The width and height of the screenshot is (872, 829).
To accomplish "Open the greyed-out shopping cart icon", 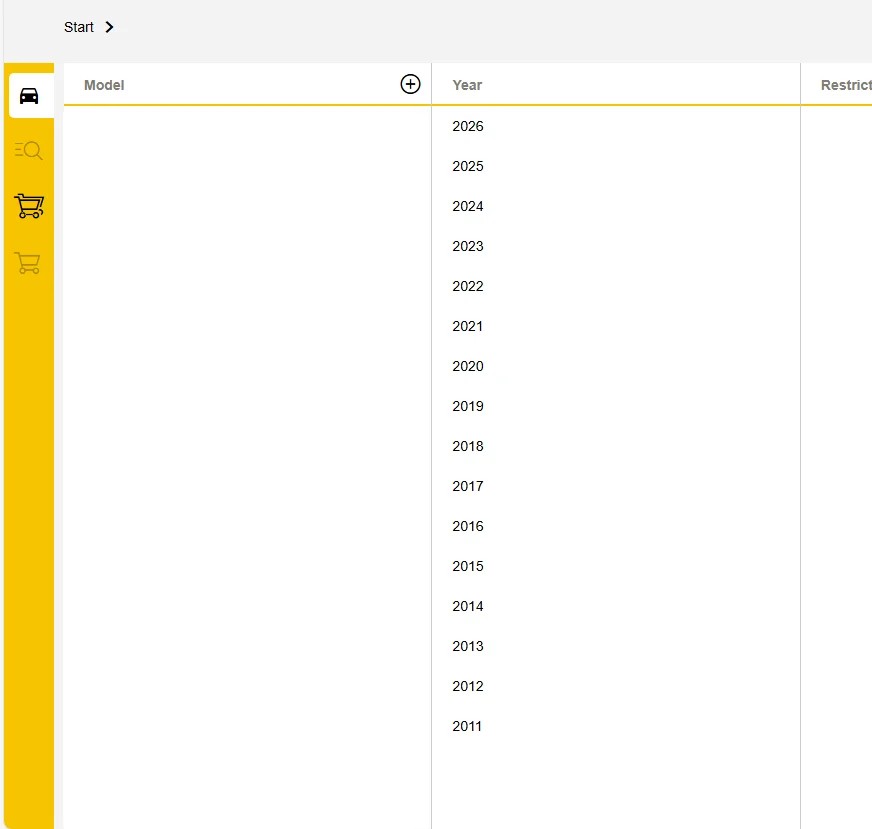I will [27, 263].
